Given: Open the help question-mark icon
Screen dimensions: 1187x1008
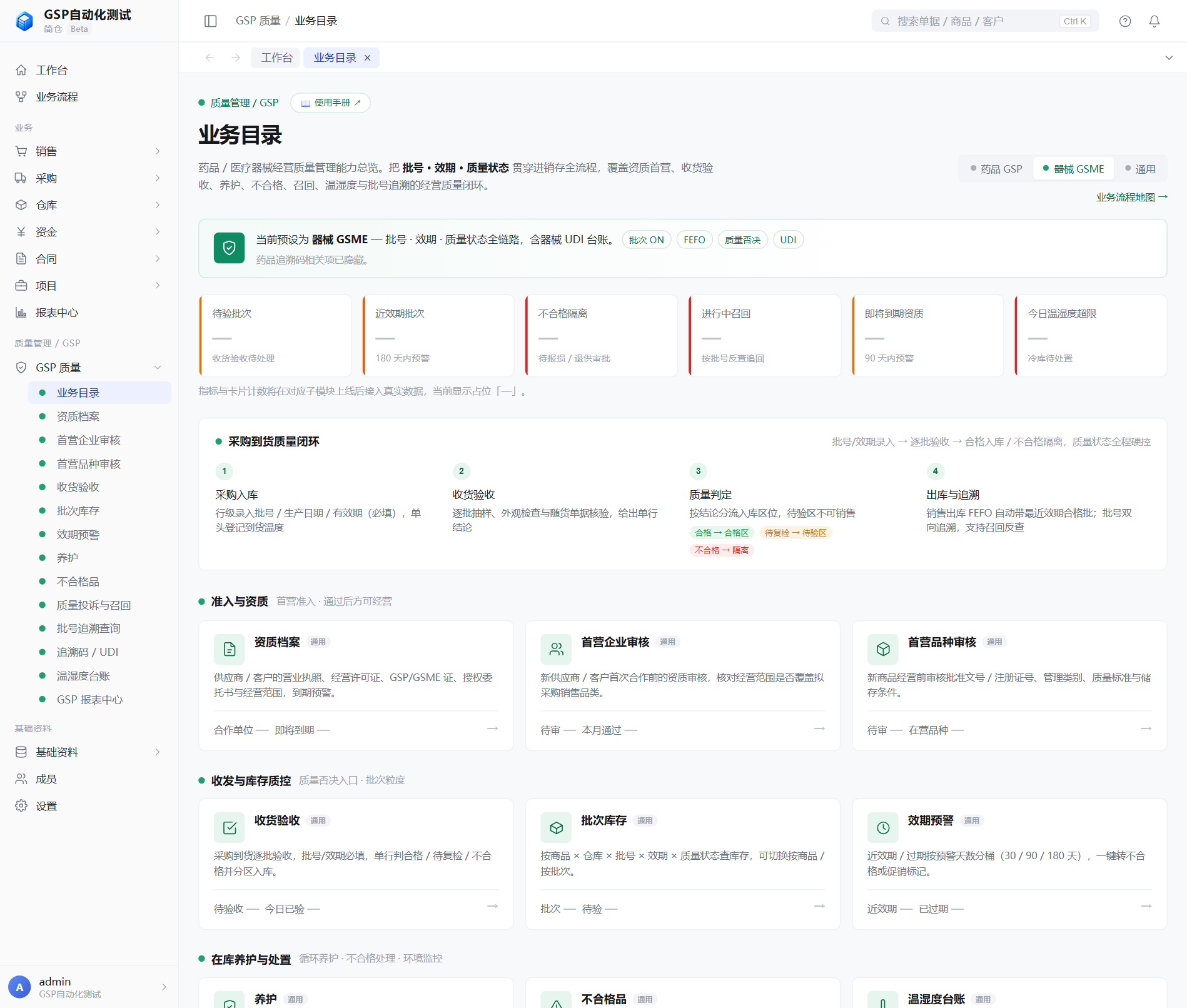Looking at the screenshot, I should click(x=1125, y=21).
